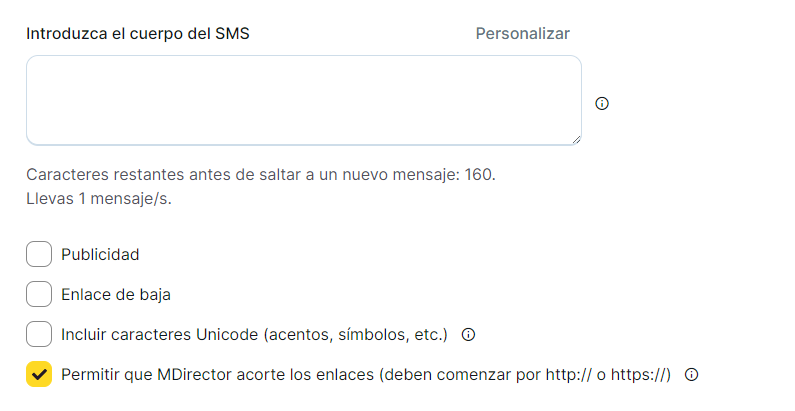The width and height of the screenshot is (795, 411).
Task: Click the info icon beside SMS body field
Action: (x=602, y=103)
